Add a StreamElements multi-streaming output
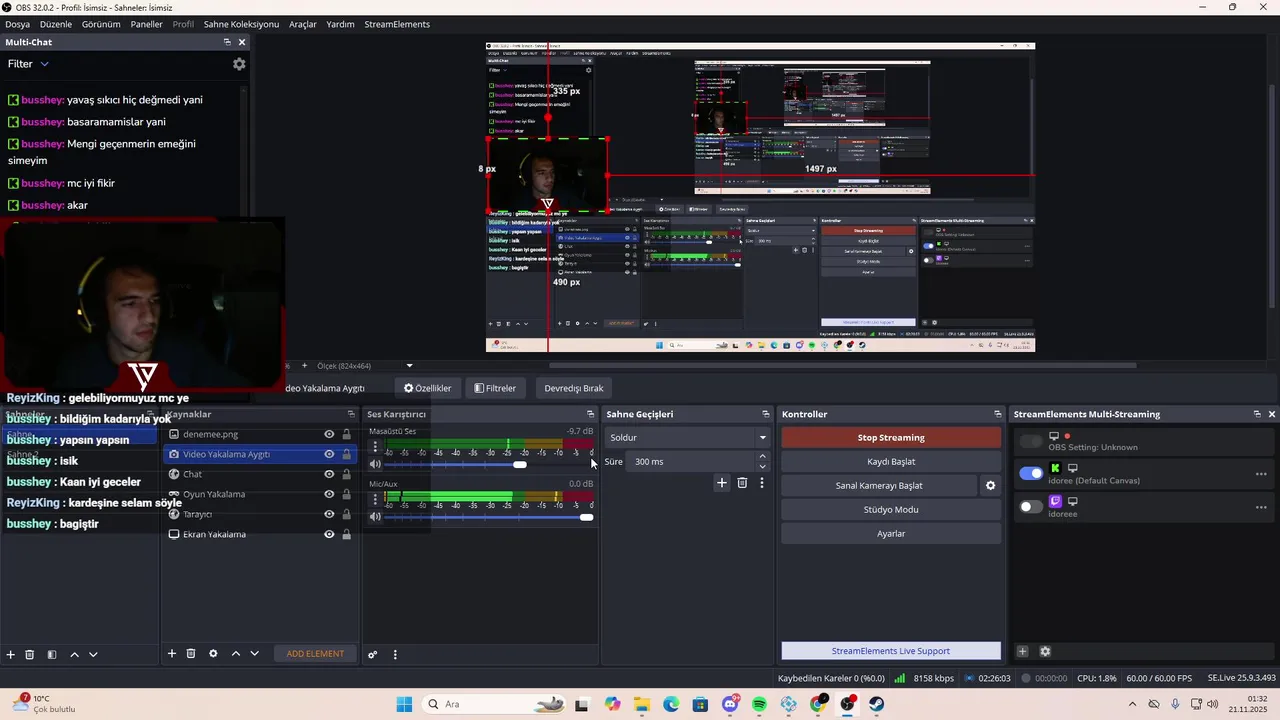The image size is (1280, 720). point(1023,651)
